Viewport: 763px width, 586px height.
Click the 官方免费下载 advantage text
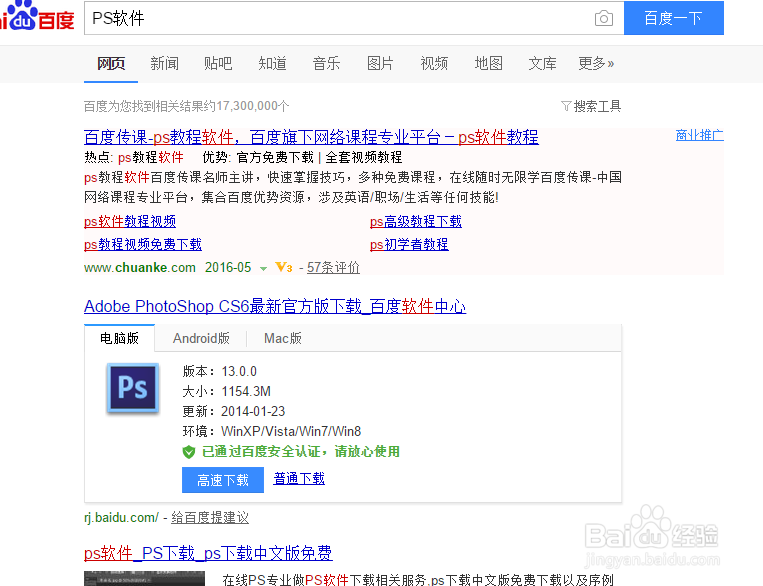click(275, 157)
